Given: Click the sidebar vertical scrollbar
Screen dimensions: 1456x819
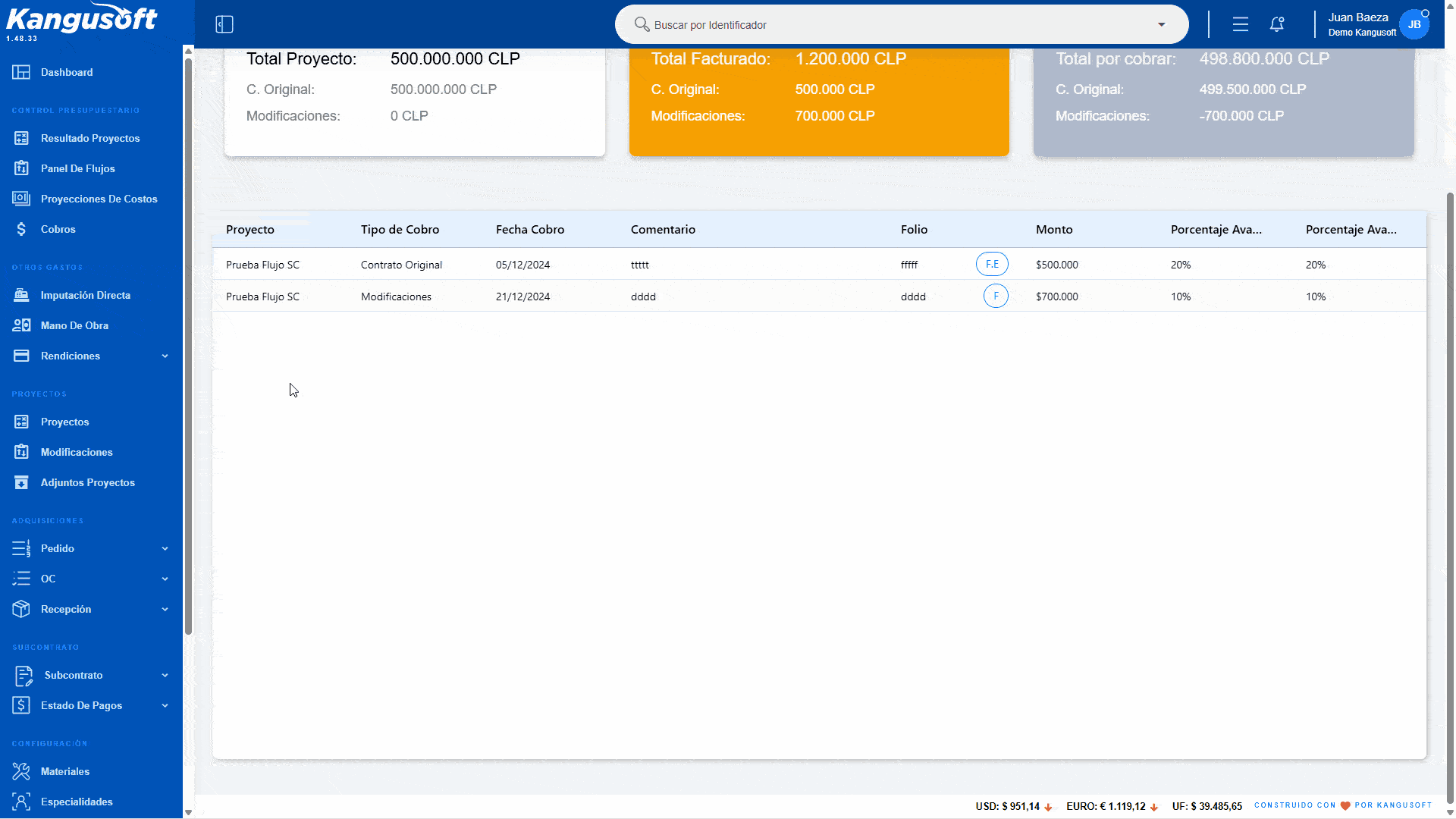Looking at the screenshot, I should click(x=188, y=345).
